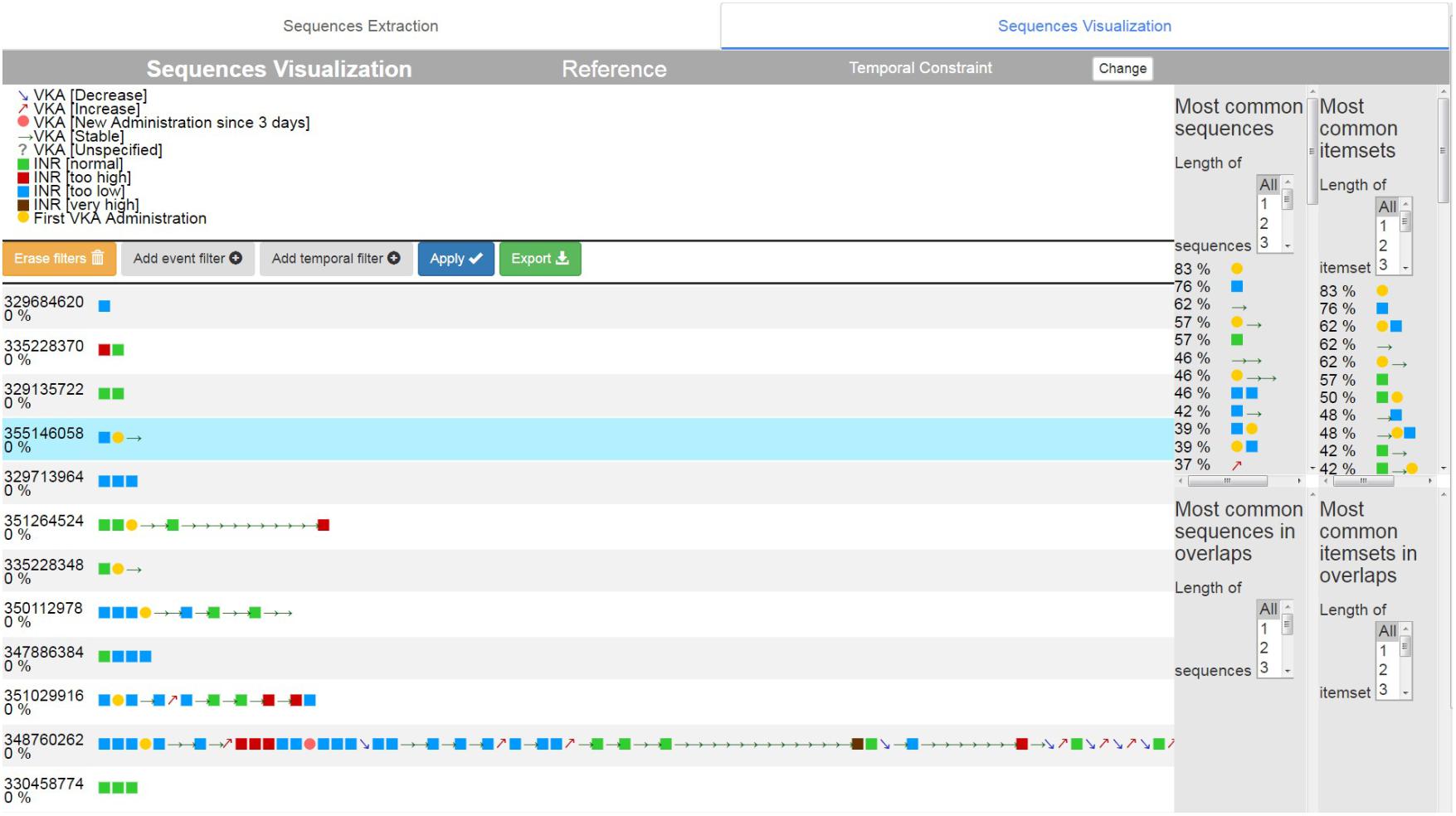The image size is (1456, 816).
Task: Select length 2 in Most common itemsets list
Action: tap(1383, 245)
